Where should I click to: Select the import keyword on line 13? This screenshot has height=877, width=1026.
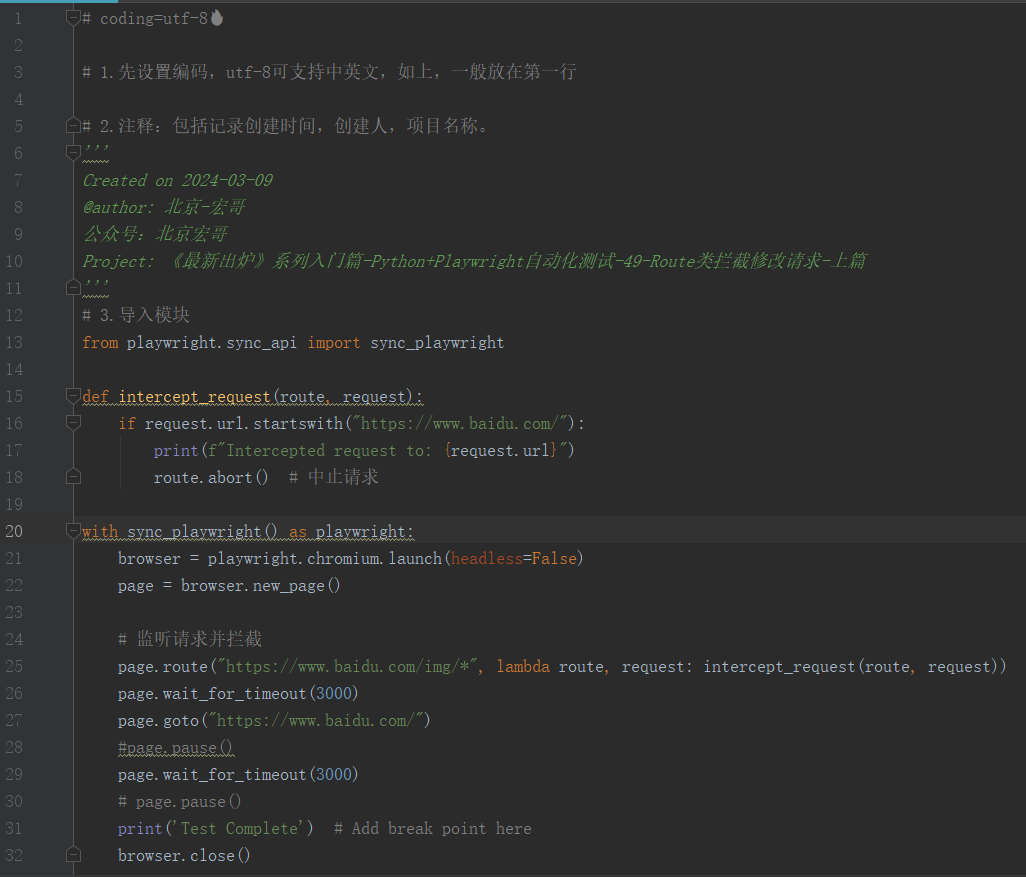[x=333, y=342]
